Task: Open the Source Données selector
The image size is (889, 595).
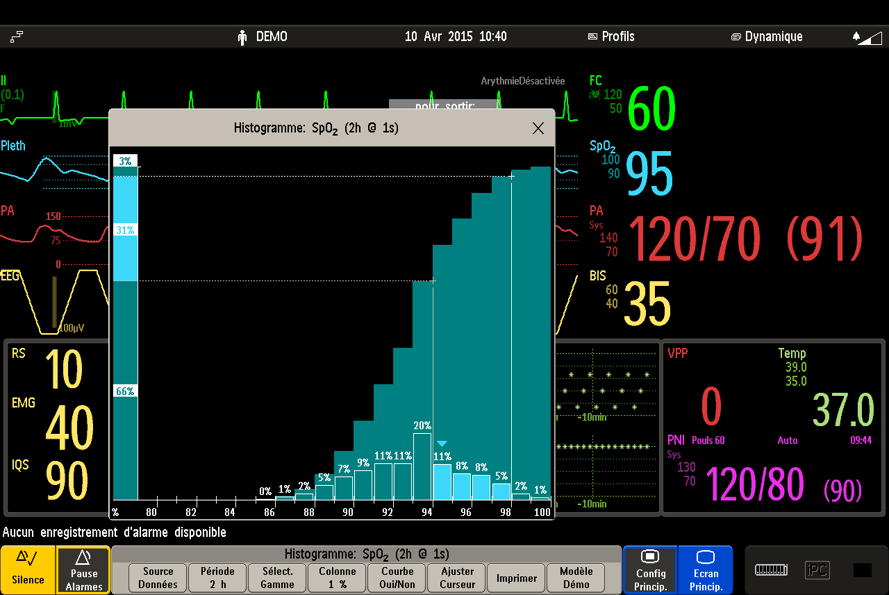Action: click(157, 577)
